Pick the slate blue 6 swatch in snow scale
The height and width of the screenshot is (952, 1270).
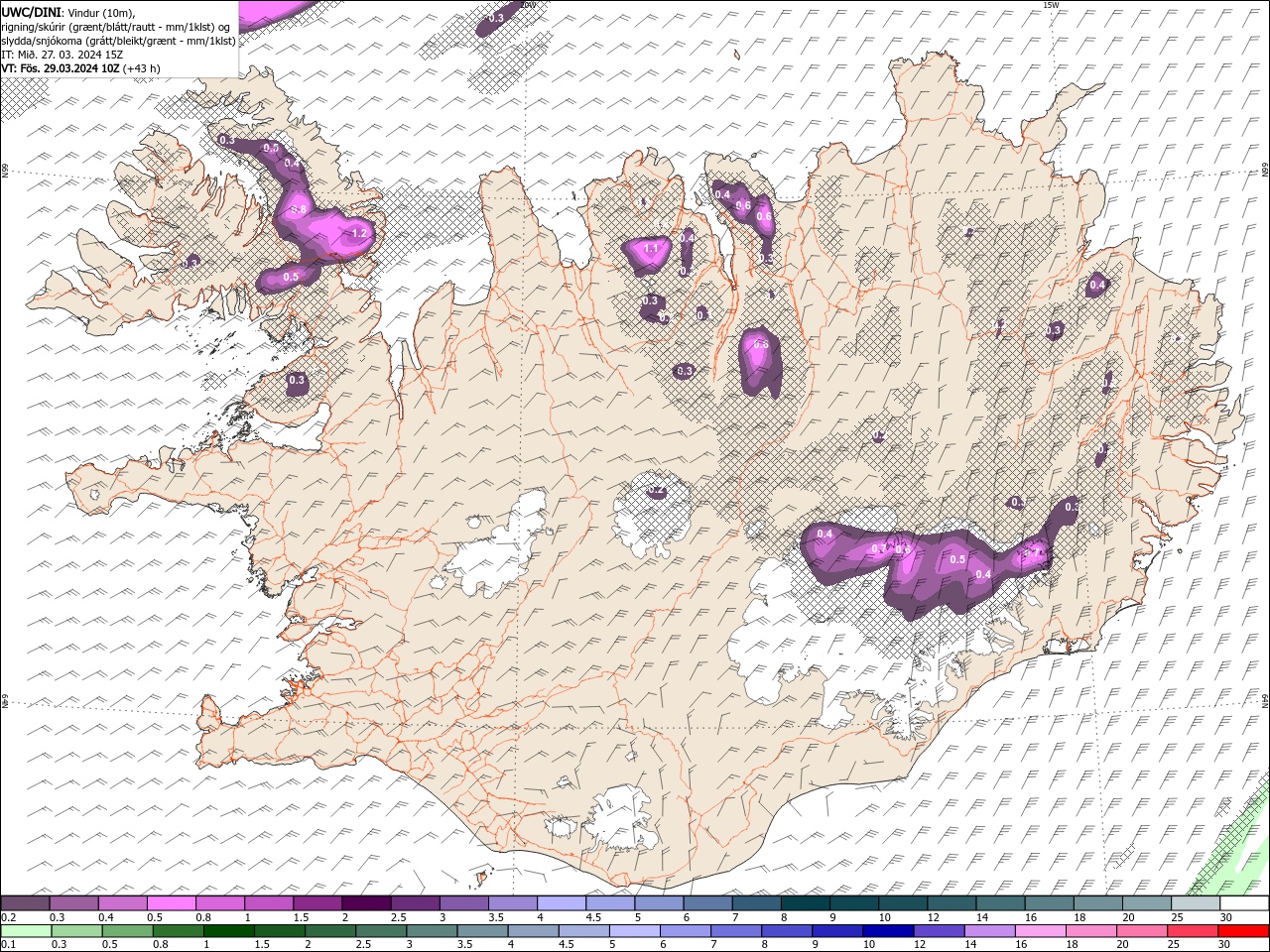(707, 903)
